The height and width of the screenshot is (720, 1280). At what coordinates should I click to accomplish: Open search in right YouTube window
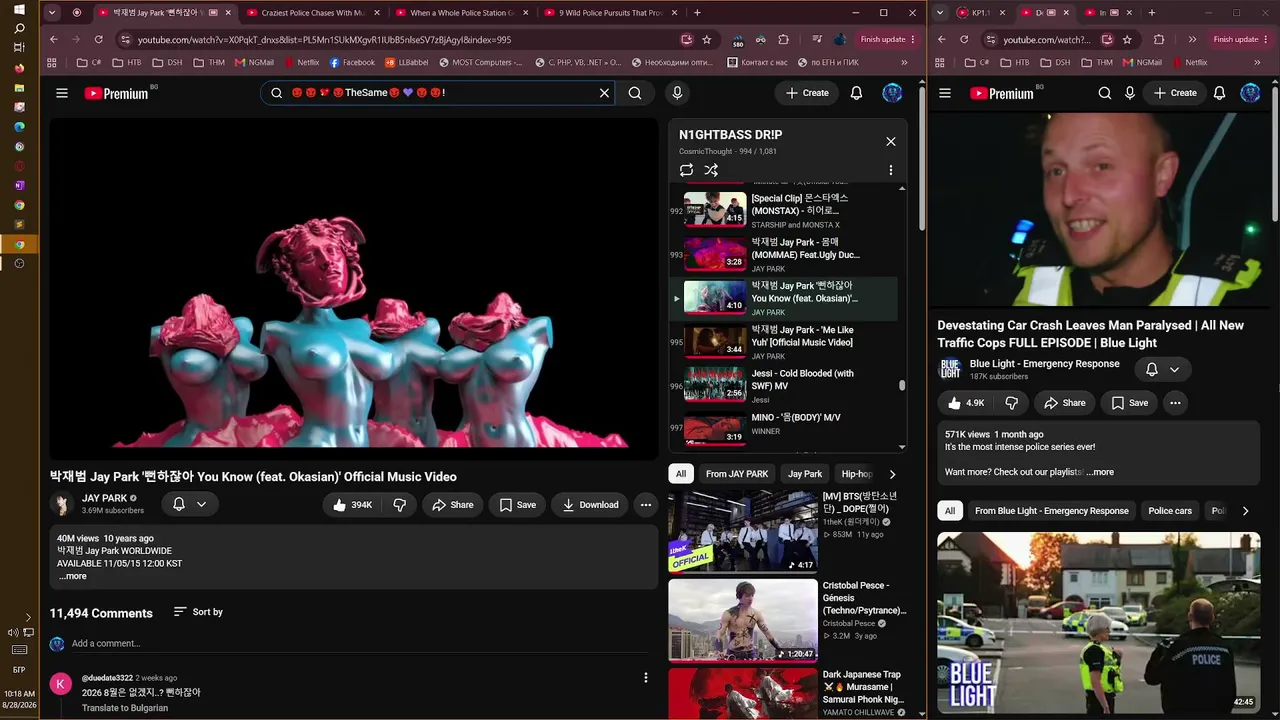(1104, 93)
